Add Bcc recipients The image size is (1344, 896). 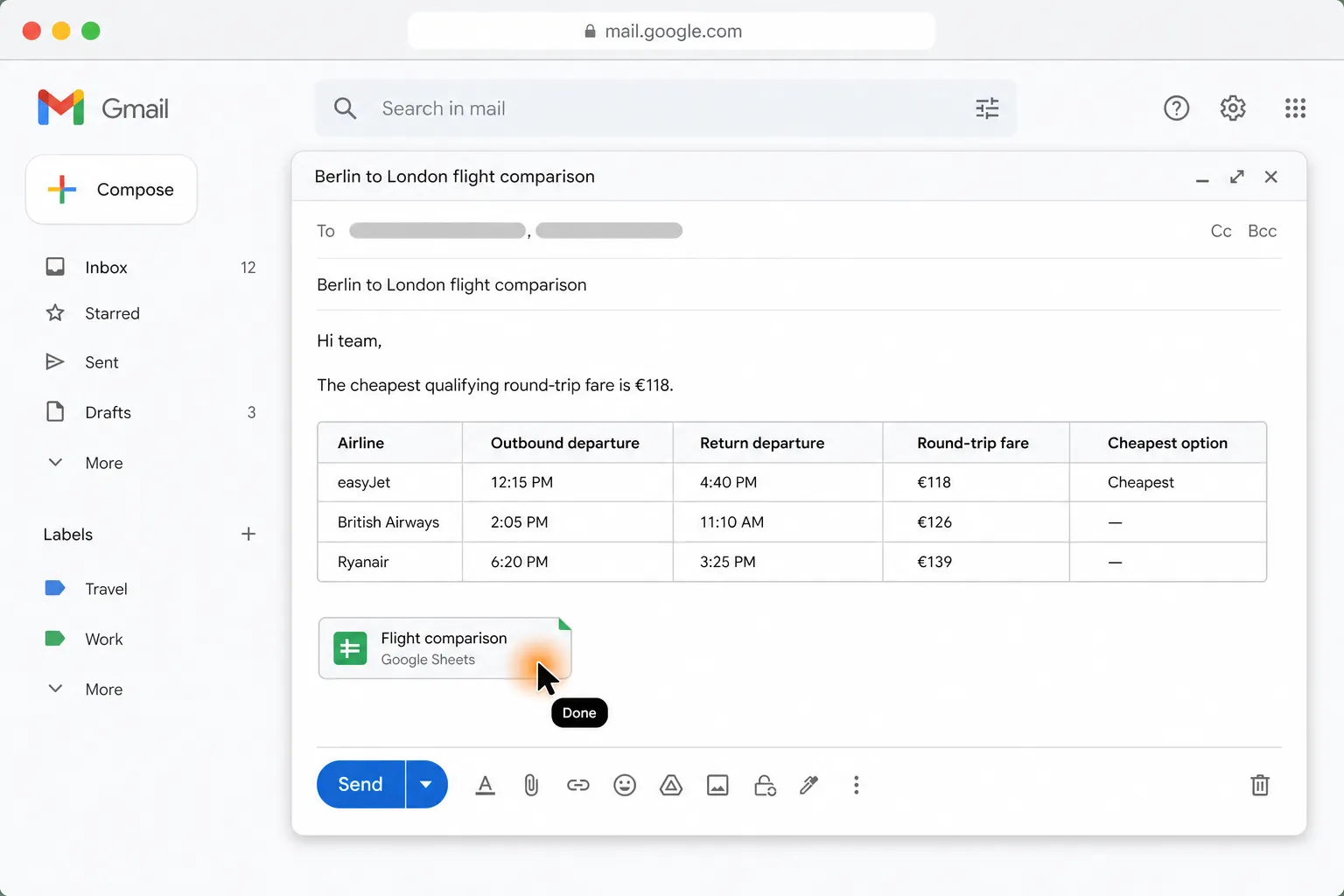[x=1262, y=231]
